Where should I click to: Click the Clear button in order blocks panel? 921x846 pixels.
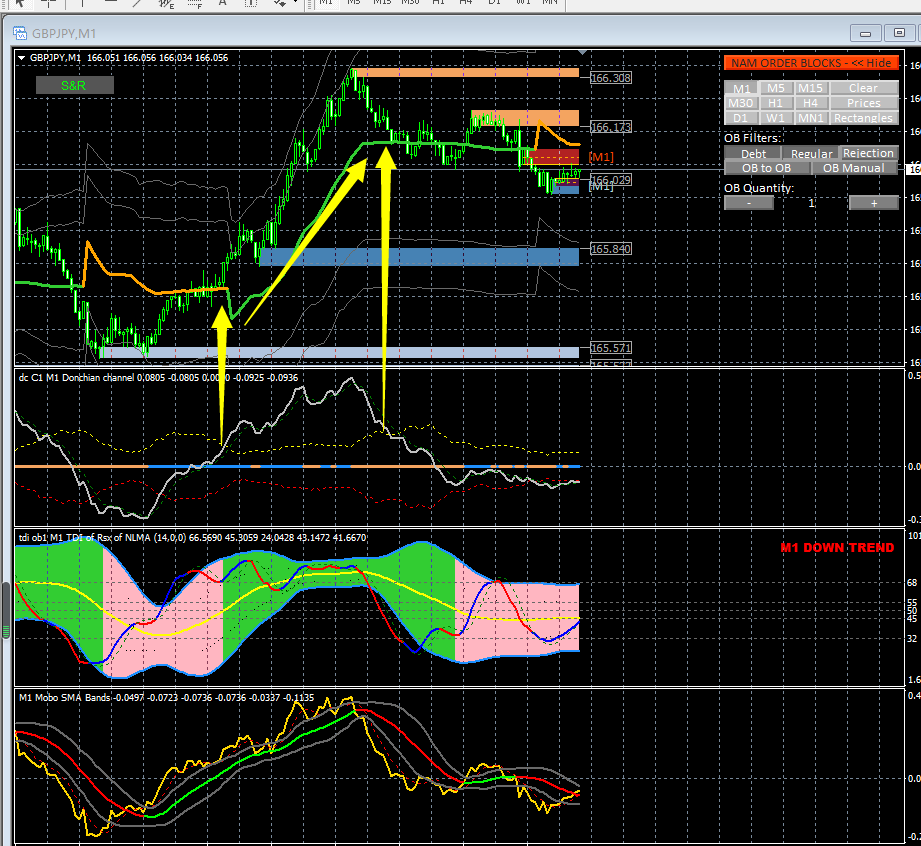[864, 88]
